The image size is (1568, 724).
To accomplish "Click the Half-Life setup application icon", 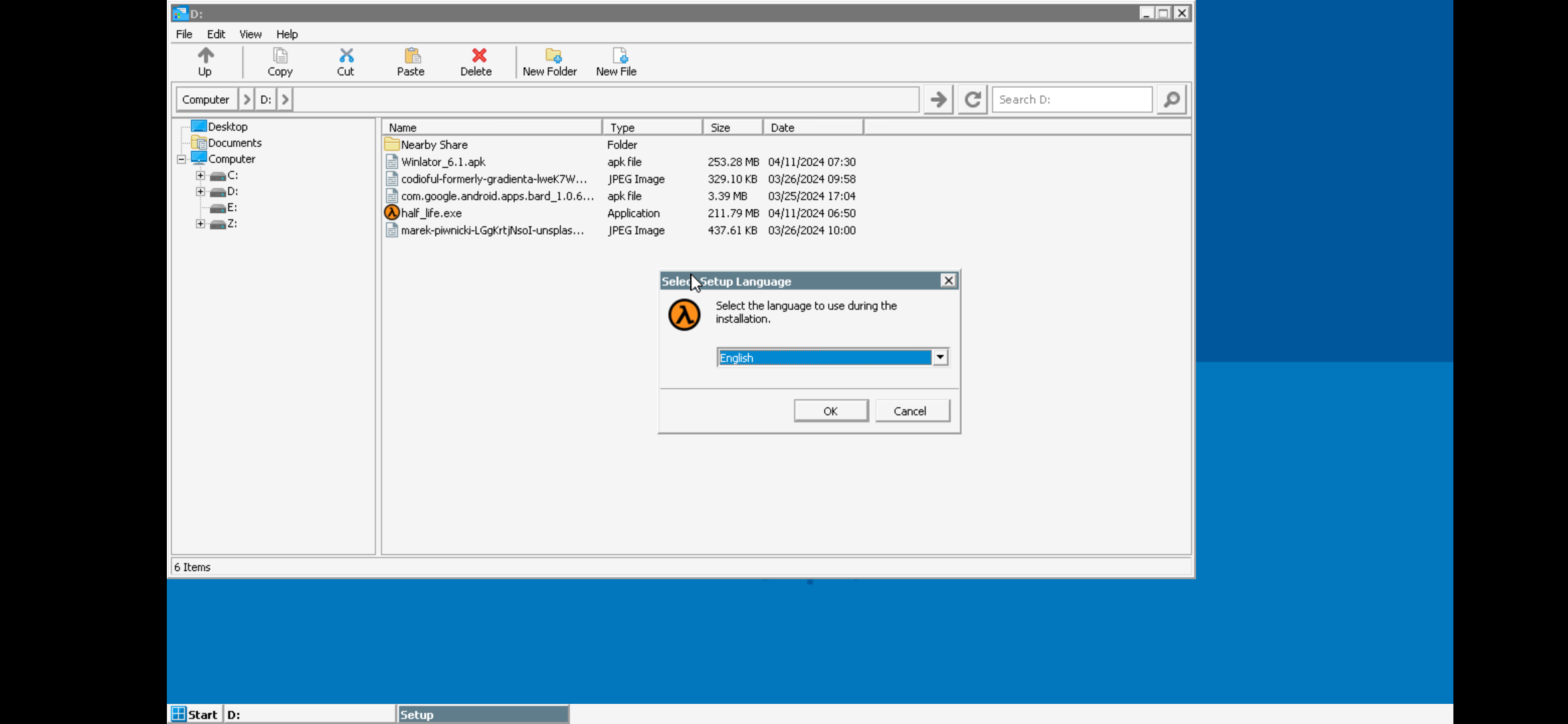I will [x=391, y=213].
